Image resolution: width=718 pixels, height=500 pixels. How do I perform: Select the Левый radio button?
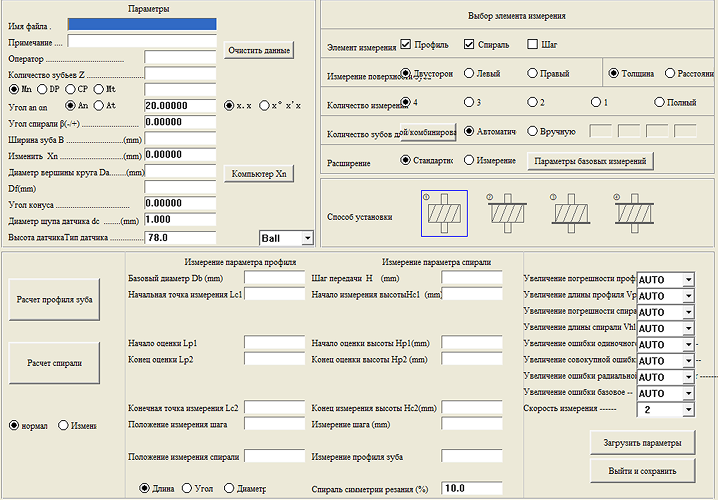(469, 73)
